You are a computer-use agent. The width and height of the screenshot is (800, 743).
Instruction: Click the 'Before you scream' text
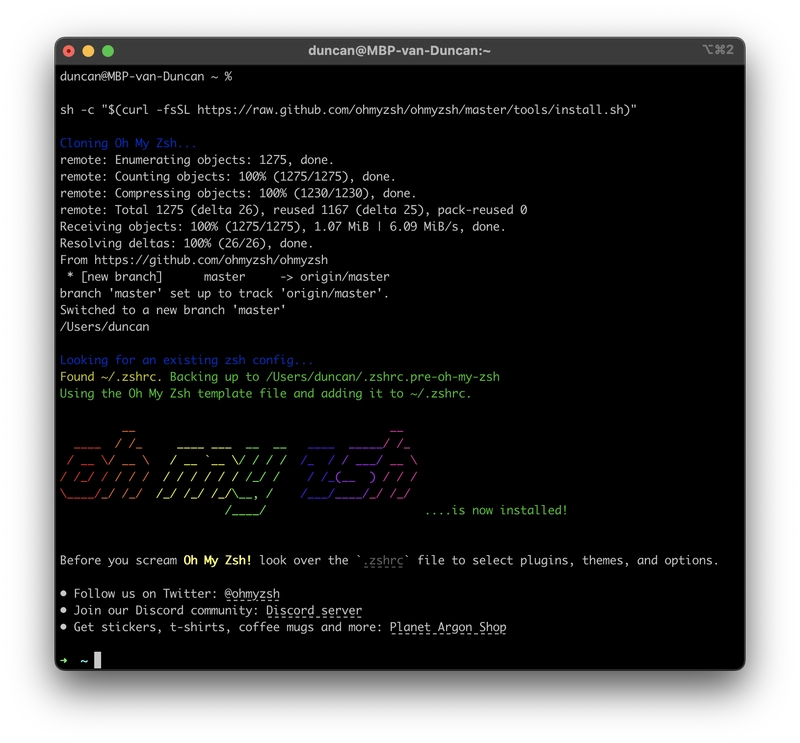tap(118, 561)
